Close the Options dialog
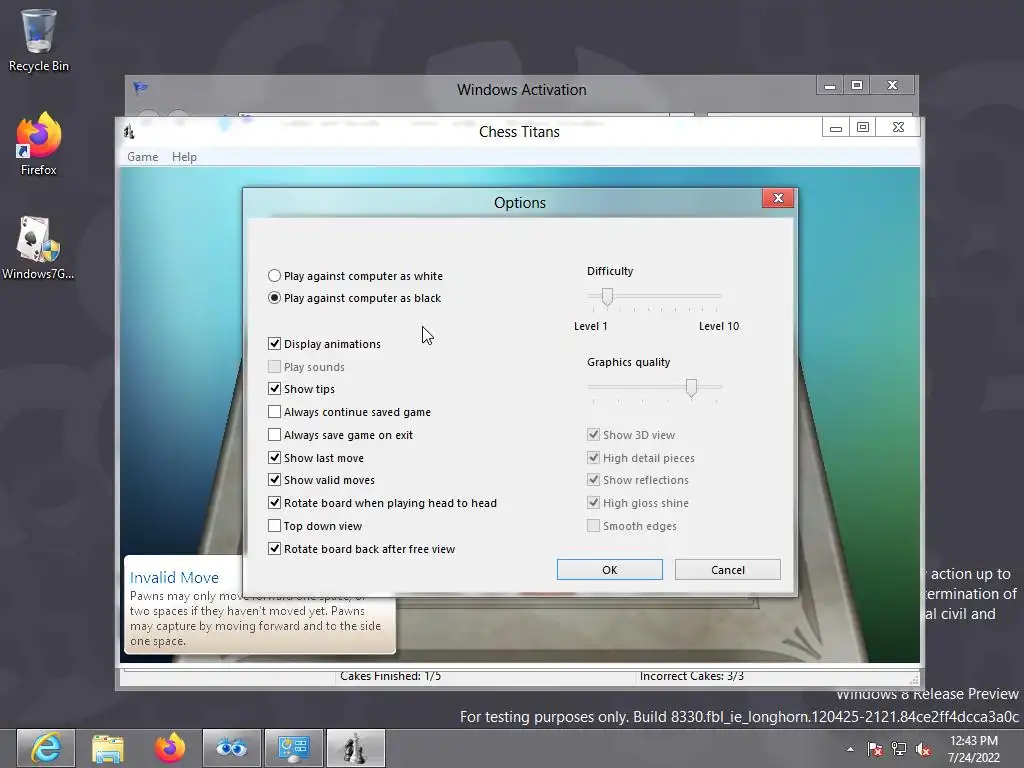Screen dimensions: 1024x768 pyautogui.click(x=778, y=199)
